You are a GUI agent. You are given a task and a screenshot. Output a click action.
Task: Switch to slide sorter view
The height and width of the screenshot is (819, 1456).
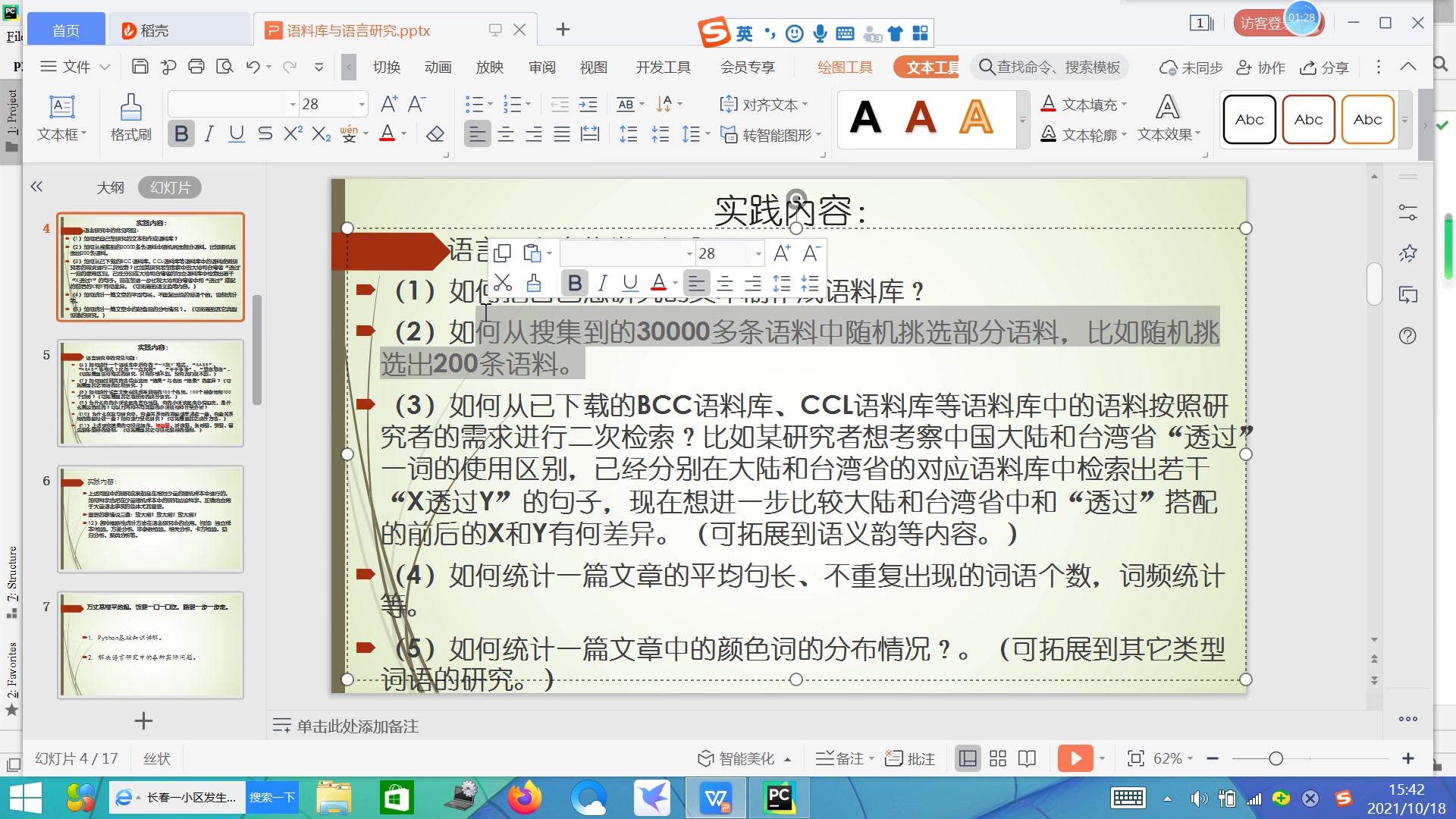pos(998,758)
